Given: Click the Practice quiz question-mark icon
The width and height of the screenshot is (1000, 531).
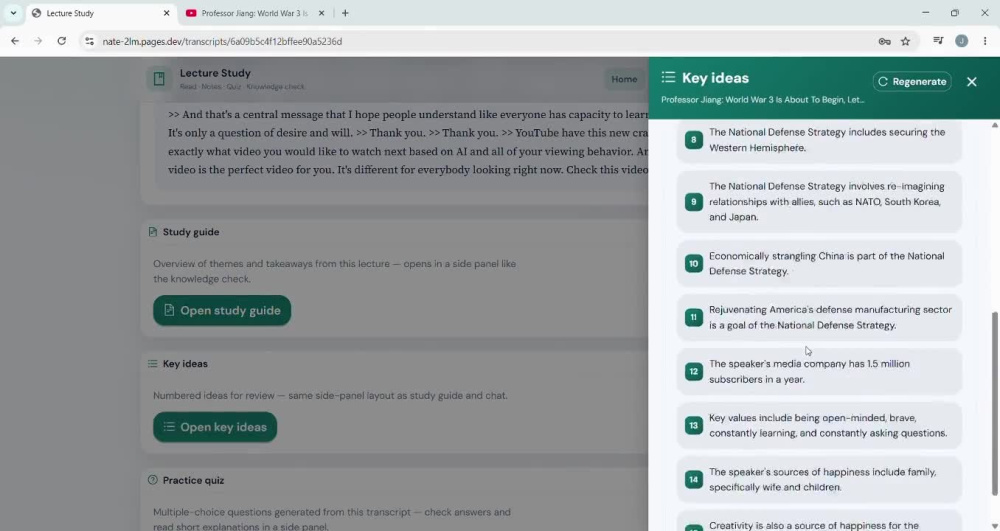Looking at the screenshot, I should point(152,480).
